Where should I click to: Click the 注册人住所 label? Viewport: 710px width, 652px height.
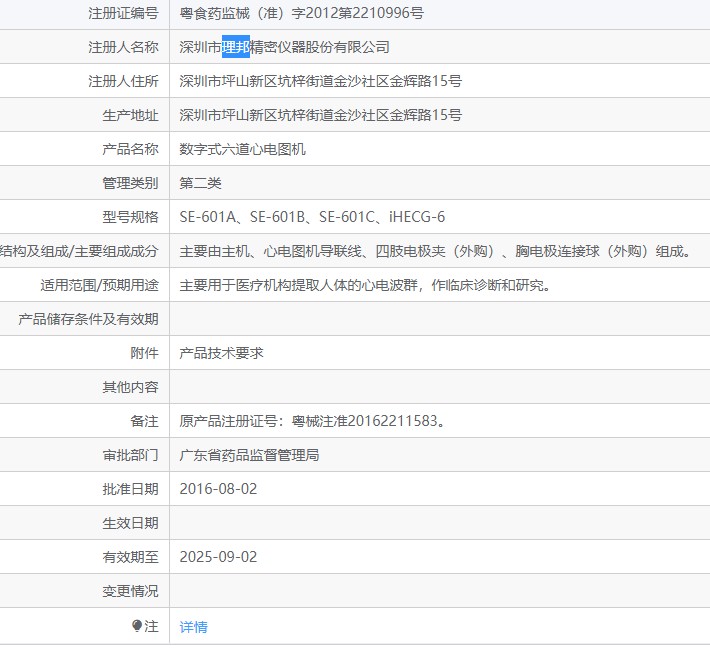pos(123,81)
